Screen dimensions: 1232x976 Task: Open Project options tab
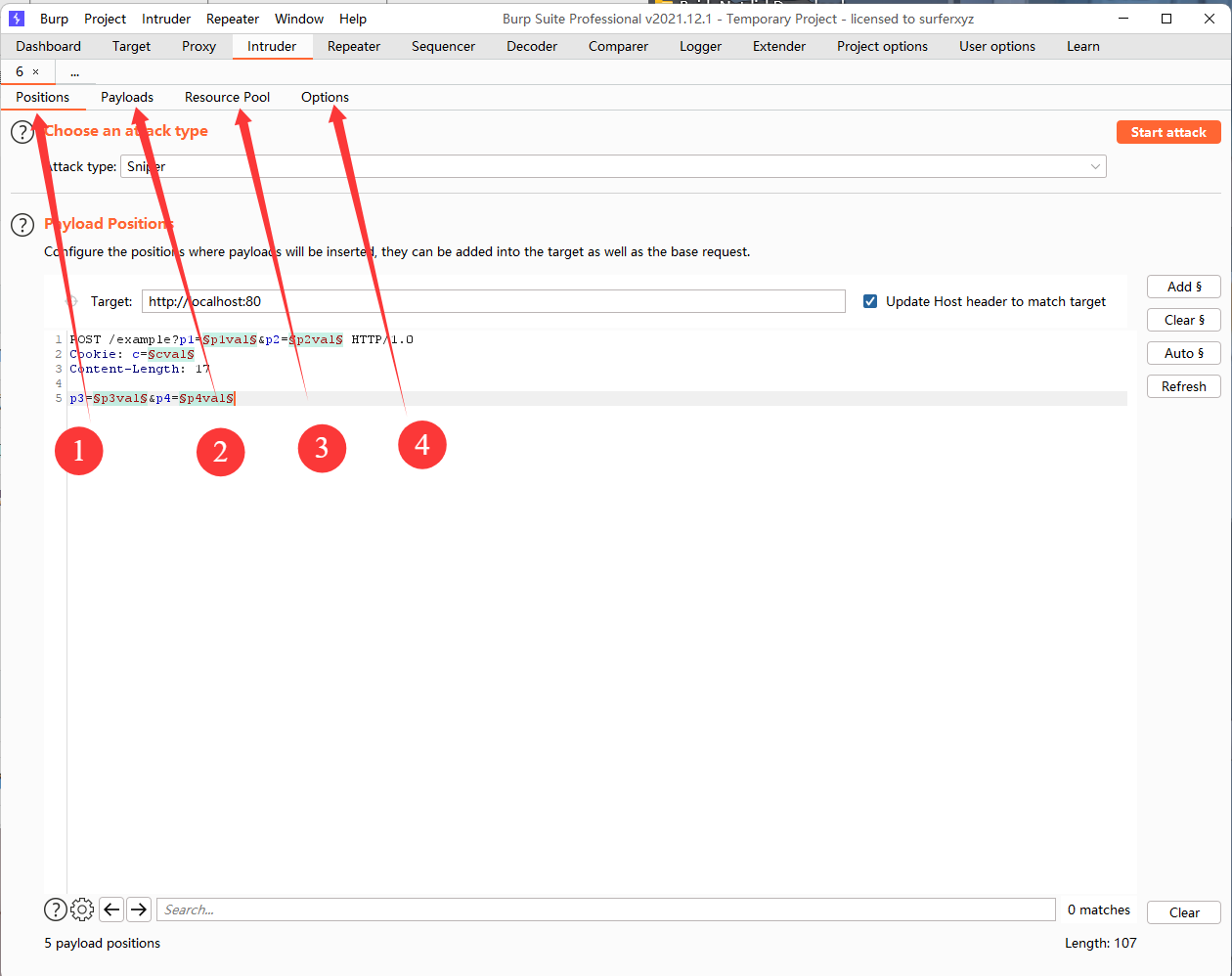[x=882, y=46]
